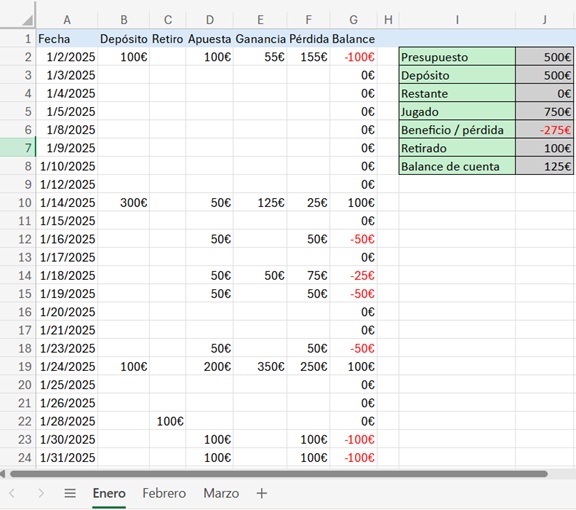
Task: Click the 350€ Ganancia cell
Action: point(260,366)
